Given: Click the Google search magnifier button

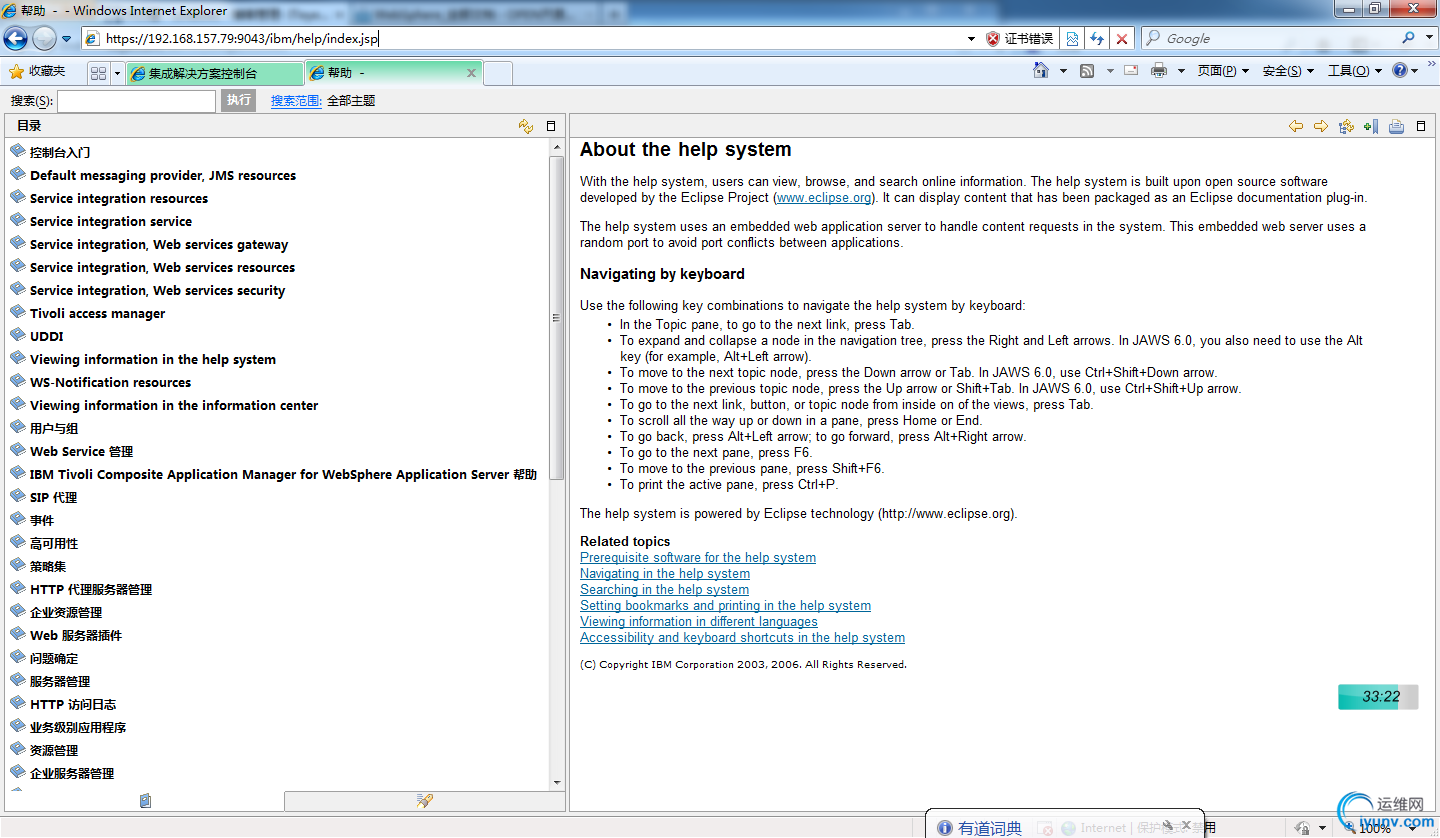Looking at the screenshot, I should click(1408, 38).
